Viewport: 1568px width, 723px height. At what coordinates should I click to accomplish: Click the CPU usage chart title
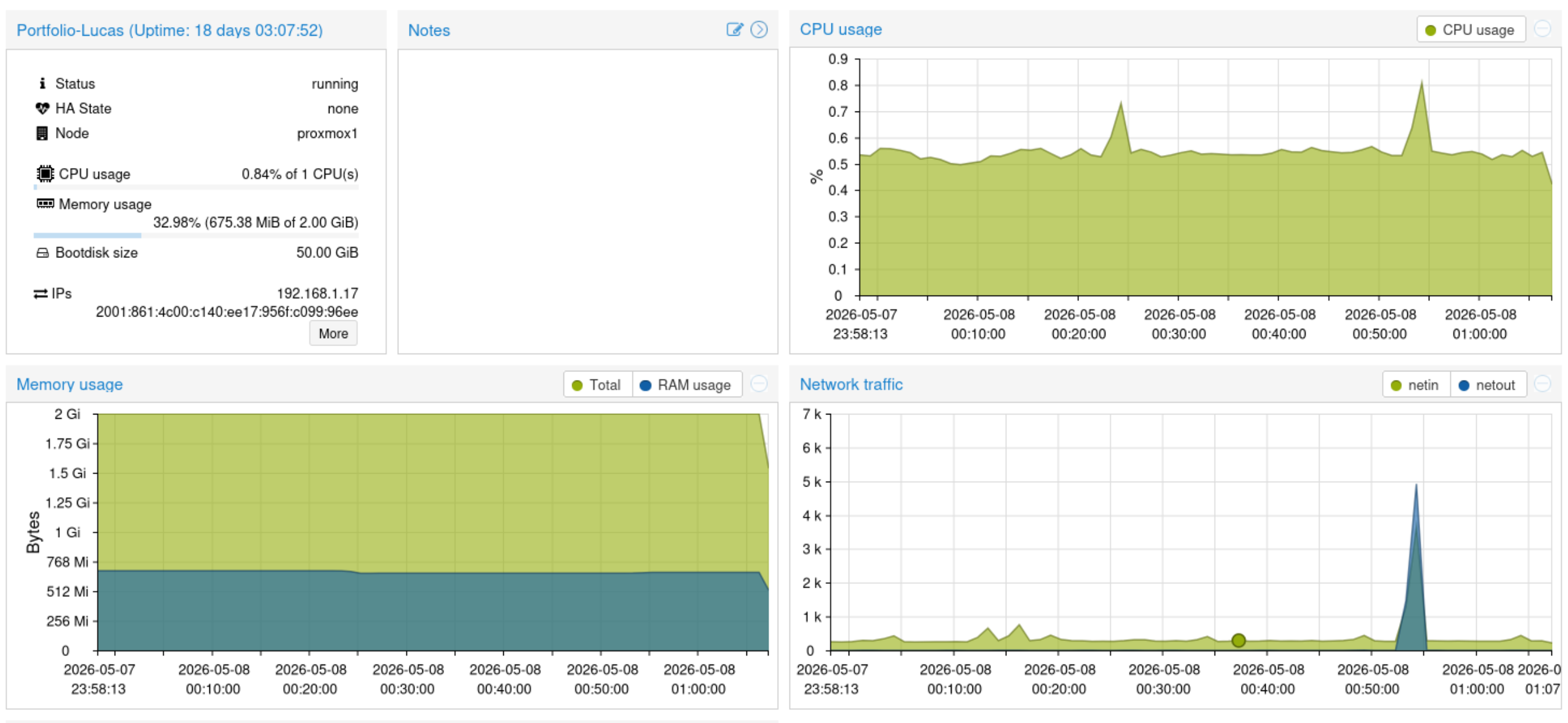tap(841, 29)
